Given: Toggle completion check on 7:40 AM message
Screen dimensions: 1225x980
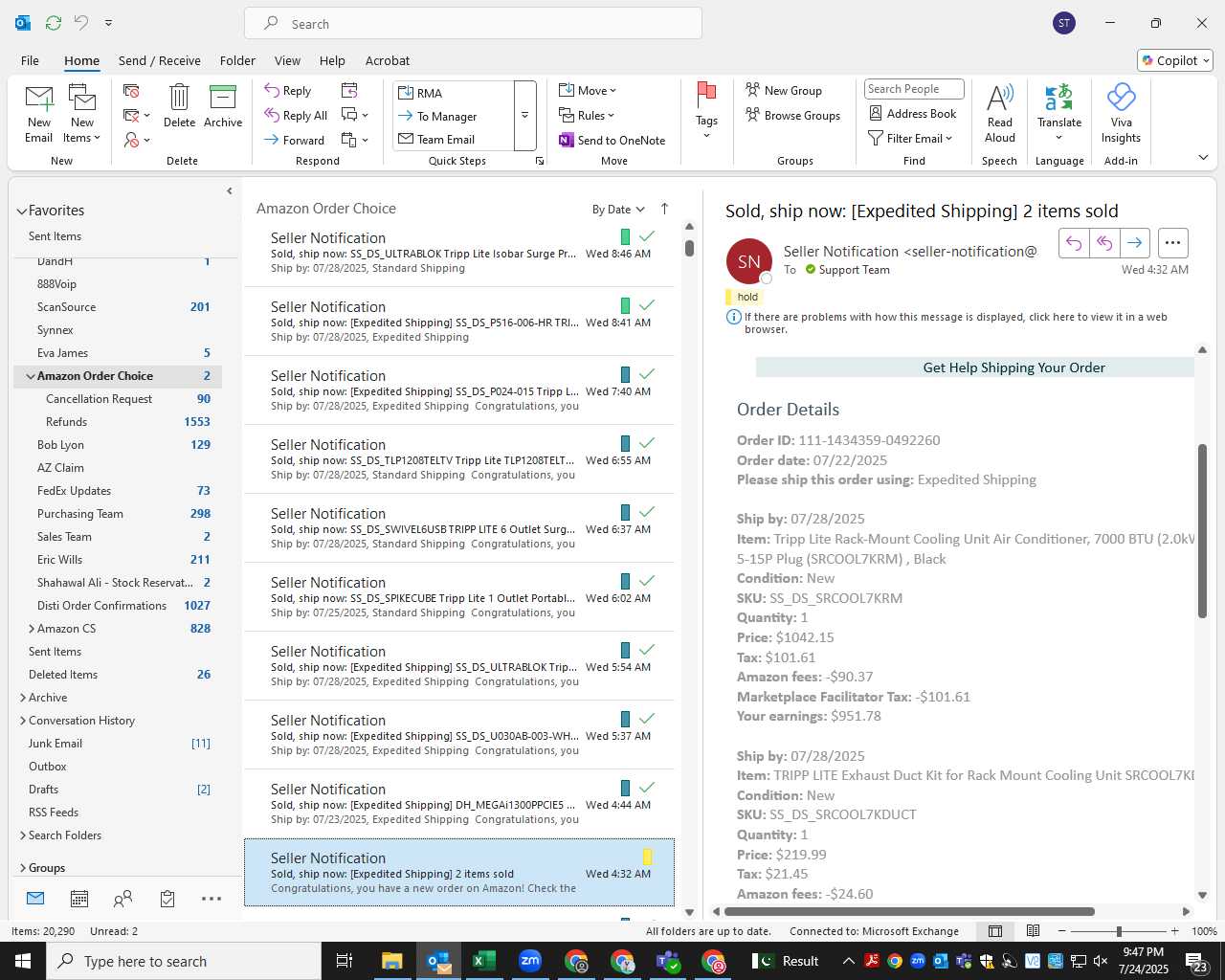Looking at the screenshot, I should click(x=647, y=374).
